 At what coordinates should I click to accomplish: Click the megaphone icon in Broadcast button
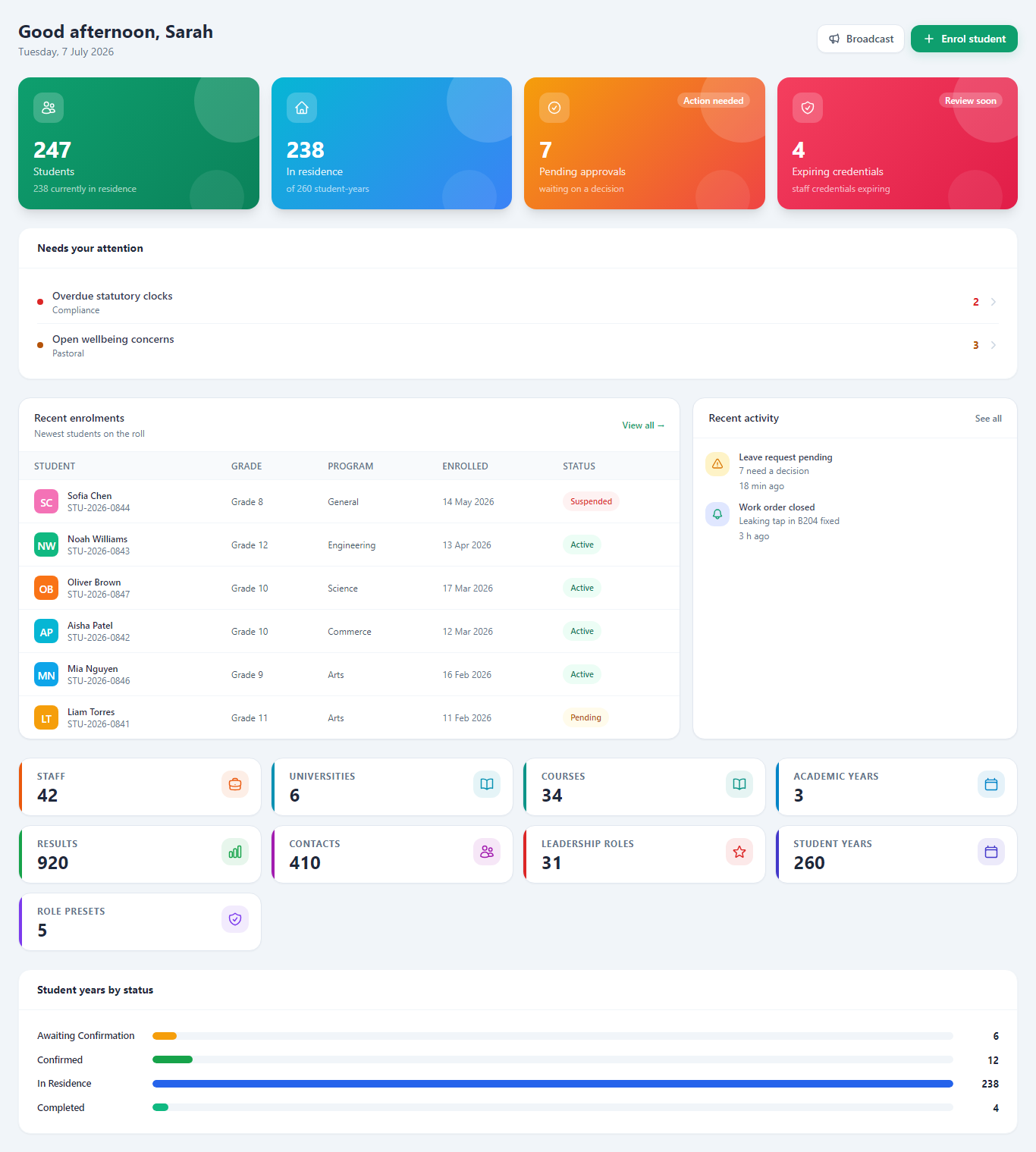[834, 39]
